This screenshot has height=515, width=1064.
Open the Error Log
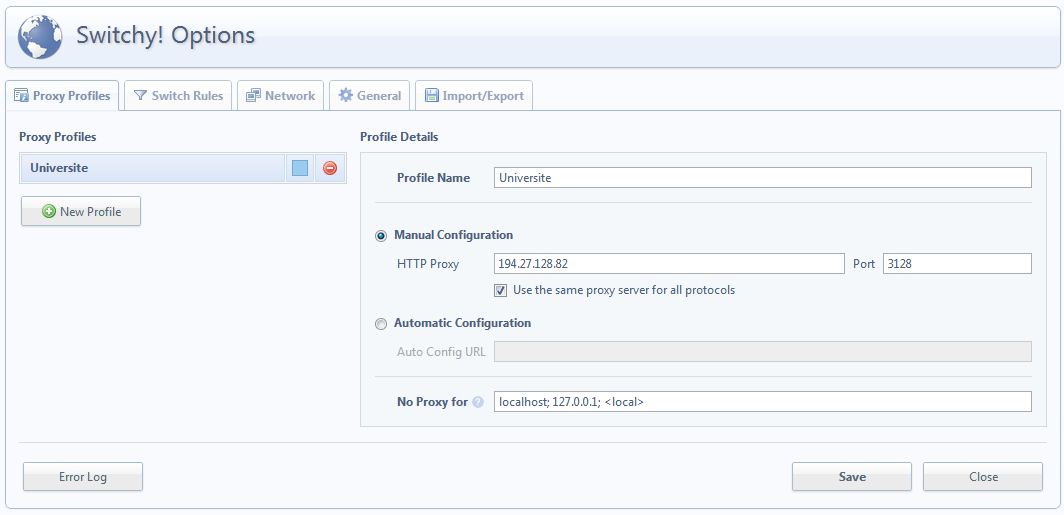[x=83, y=477]
